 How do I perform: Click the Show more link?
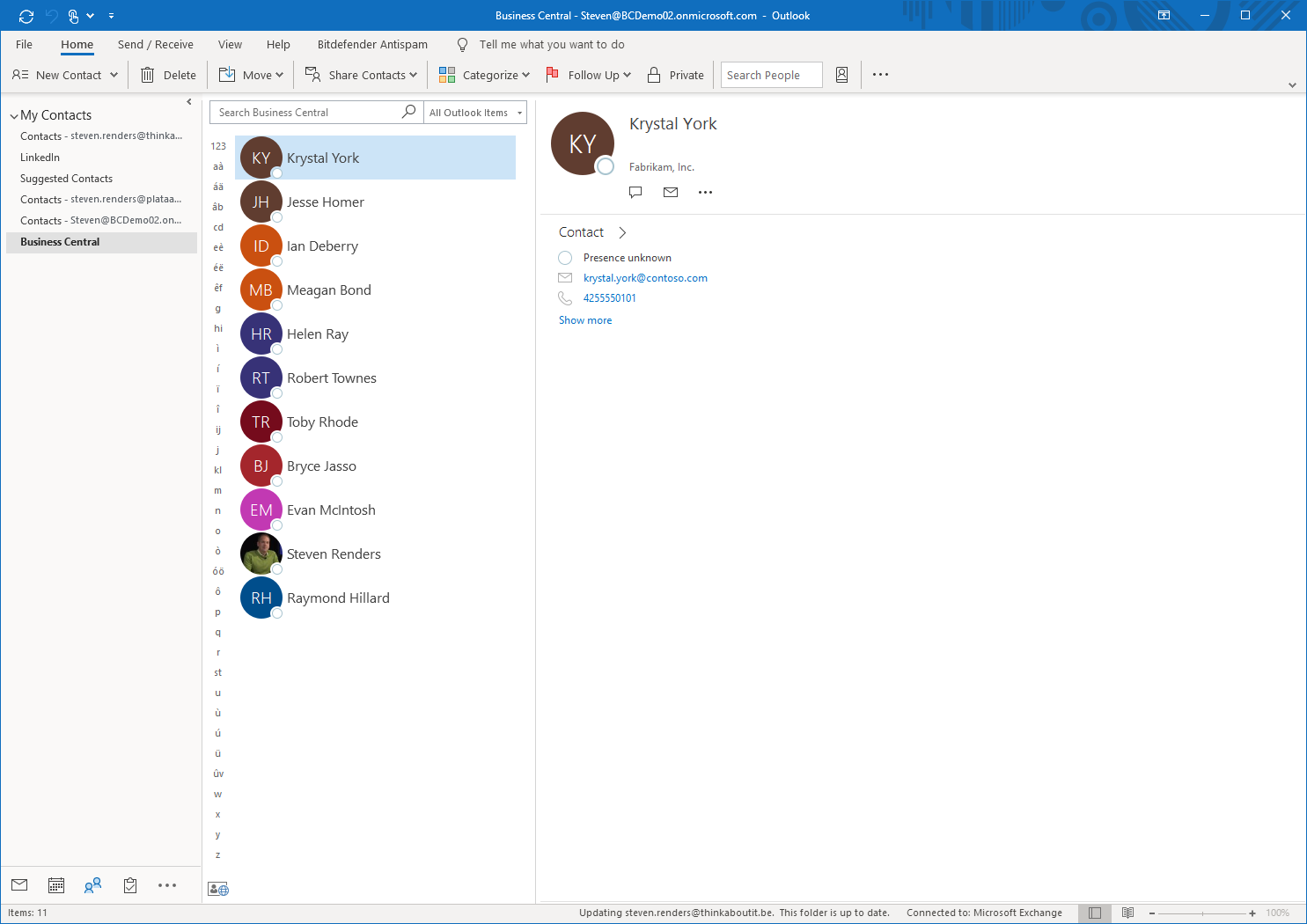click(585, 319)
